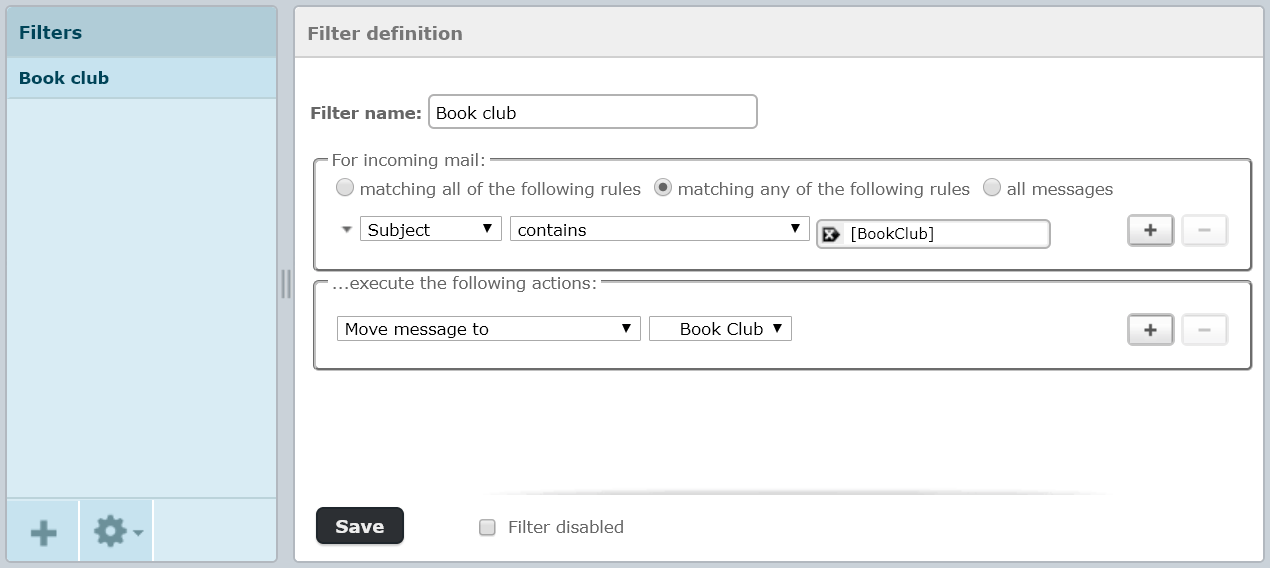Viewport: 1270px width, 568px height.
Task: Open the Subject header dropdown
Action: tap(430, 229)
